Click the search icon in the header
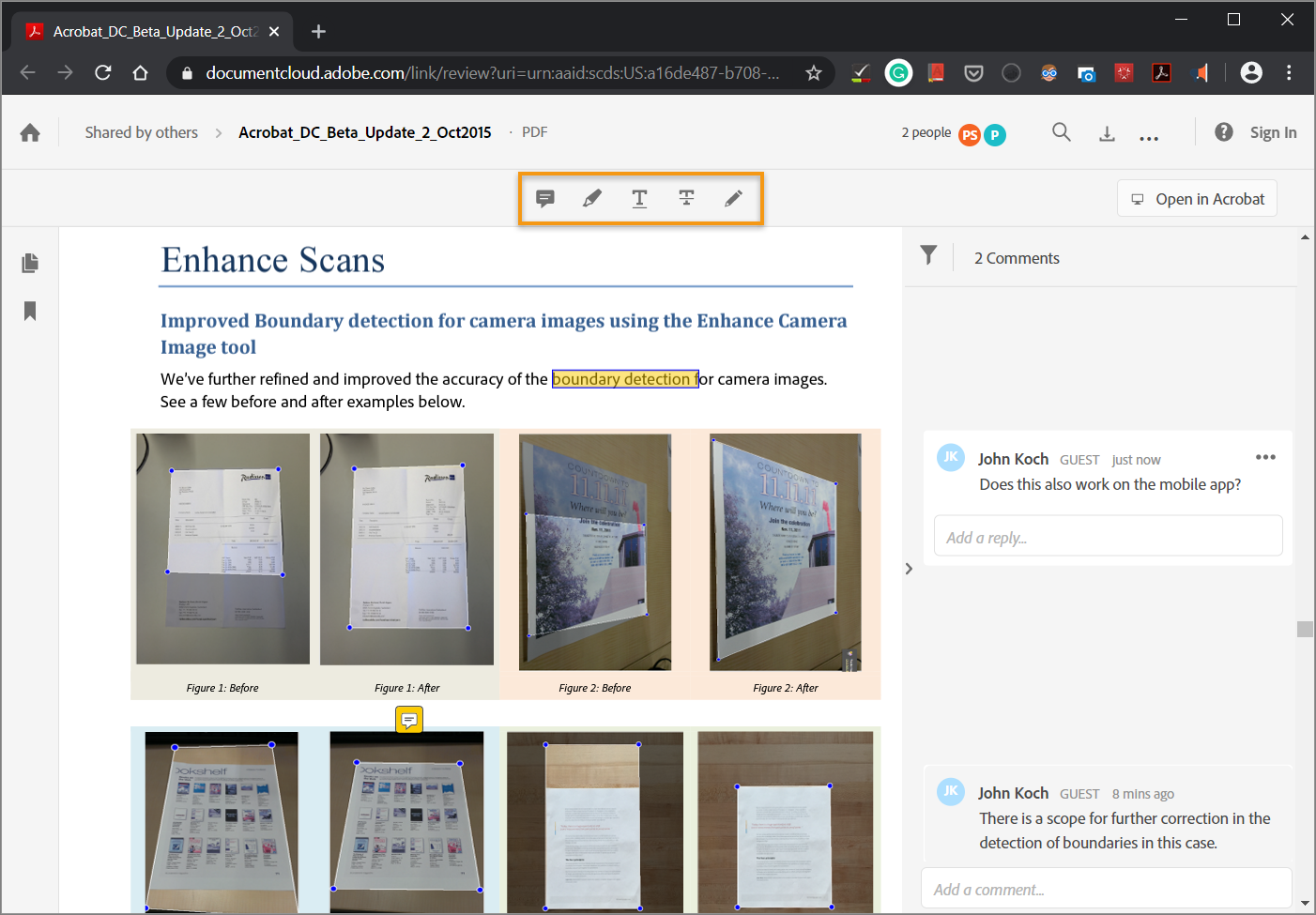 (x=1061, y=131)
